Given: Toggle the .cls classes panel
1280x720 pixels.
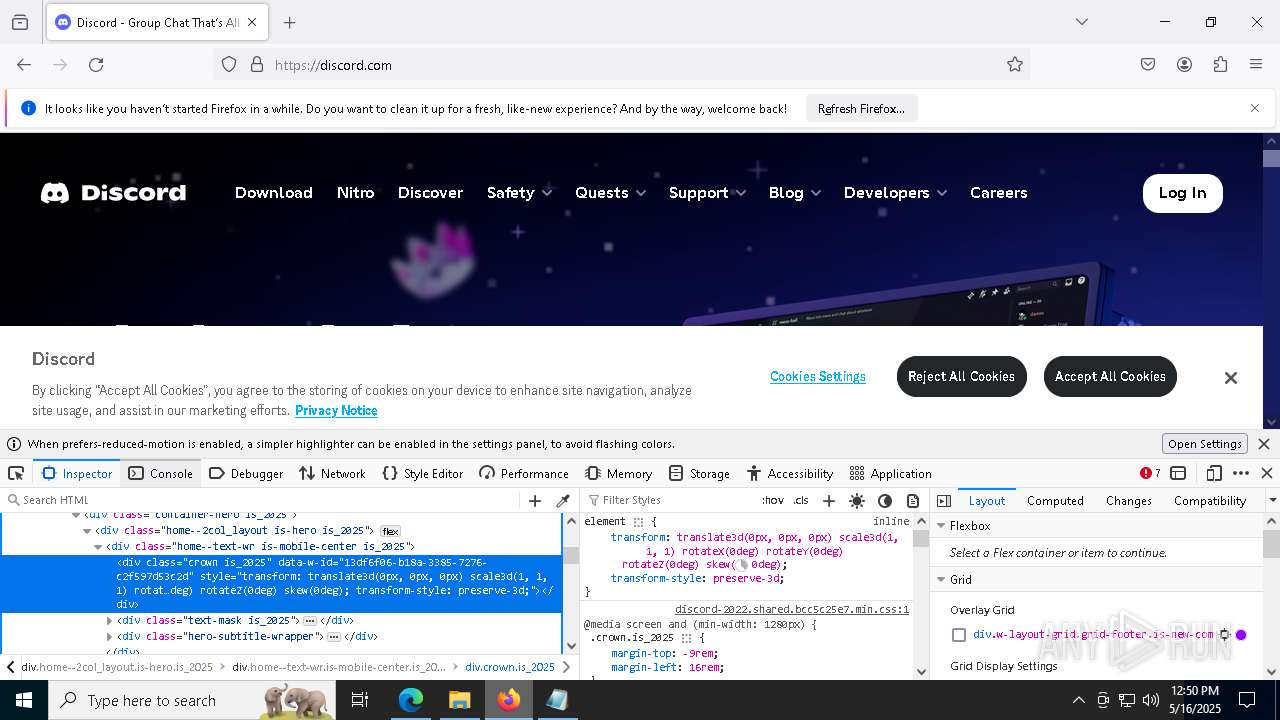Looking at the screenshot, I should pos(801,500).
